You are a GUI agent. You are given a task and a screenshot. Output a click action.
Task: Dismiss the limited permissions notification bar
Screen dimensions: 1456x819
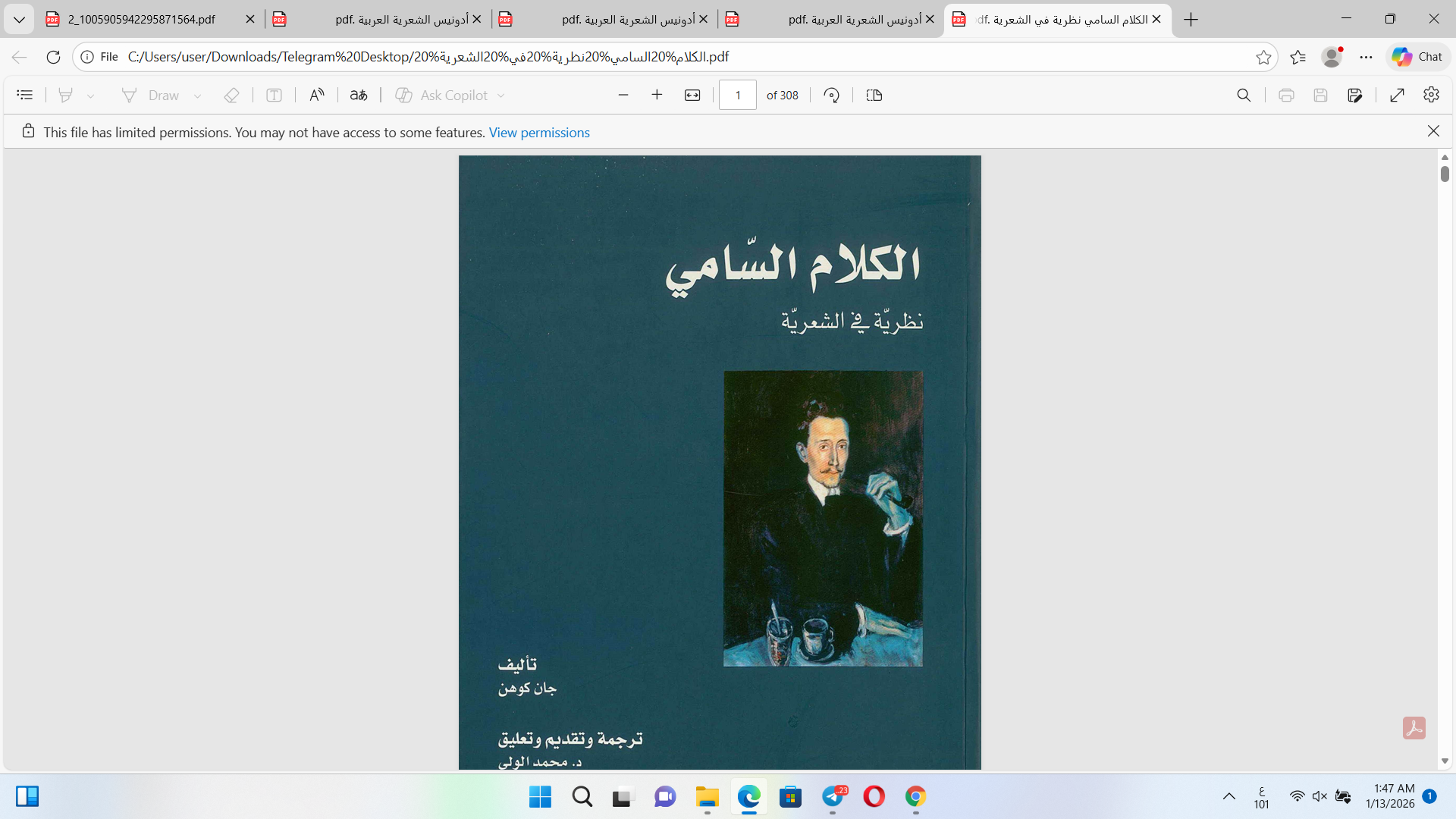[x=1433, y=130]
